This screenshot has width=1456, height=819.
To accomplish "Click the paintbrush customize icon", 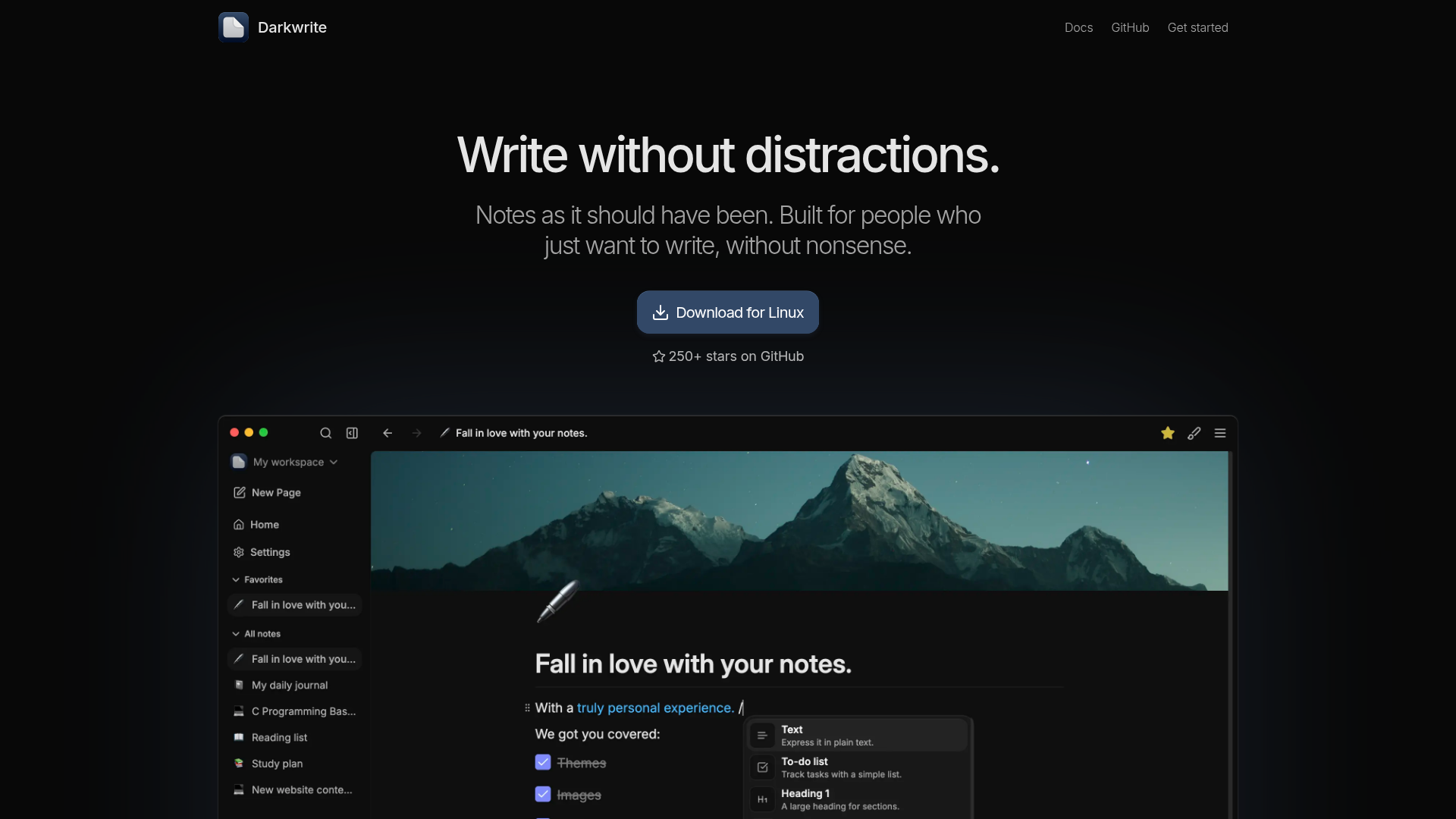I will pyautogui.click(x=1194, y=433).
